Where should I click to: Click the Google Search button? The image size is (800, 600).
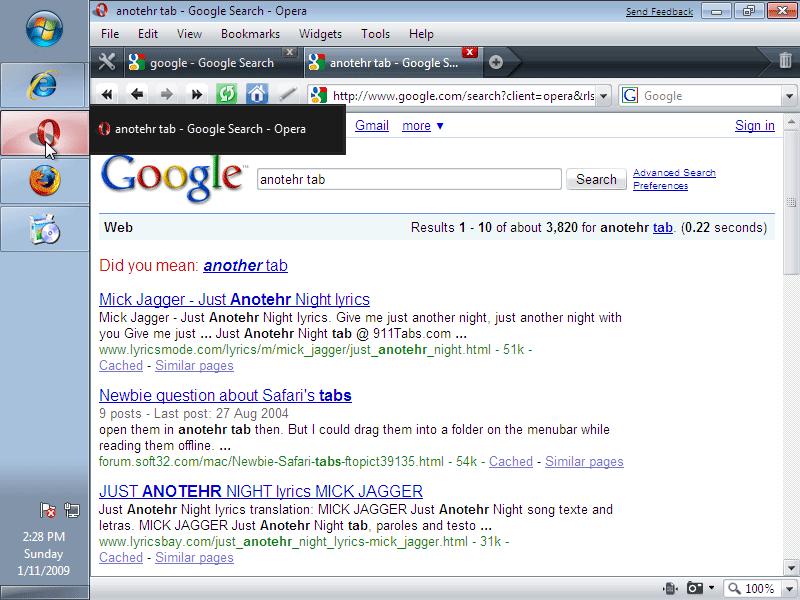596,180
